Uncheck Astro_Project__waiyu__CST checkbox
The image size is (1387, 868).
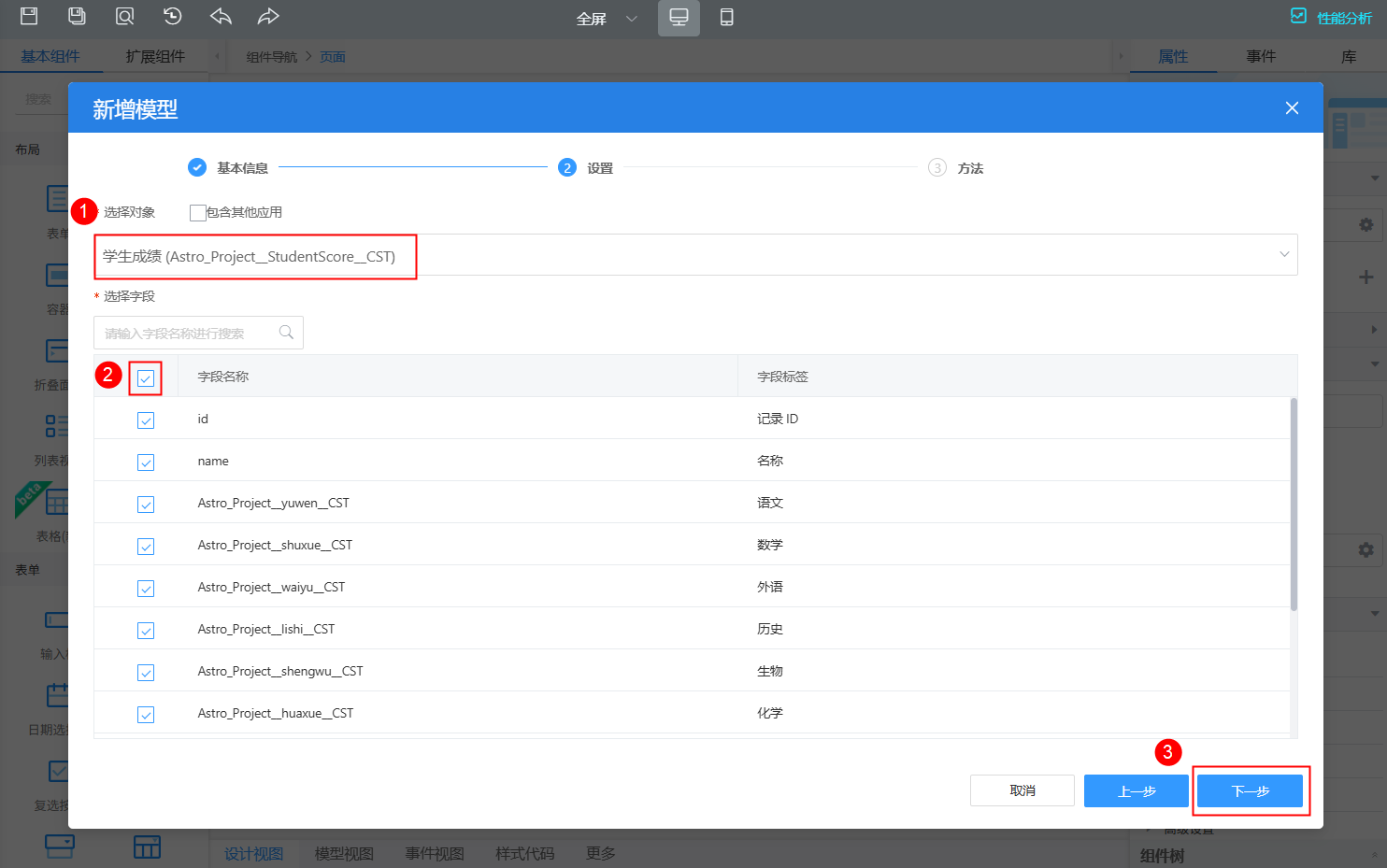pos(146,588)
